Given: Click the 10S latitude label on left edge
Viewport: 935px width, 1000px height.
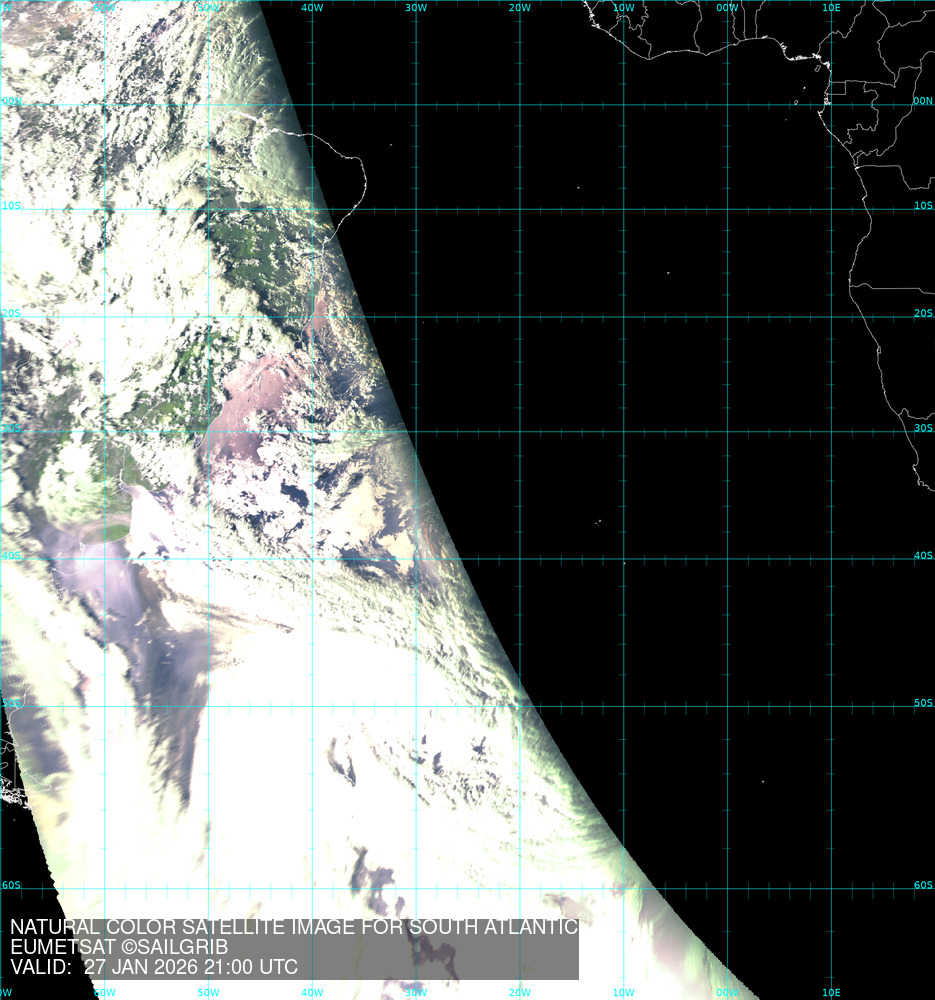Looking at the screenshot, I should [11, 205].
